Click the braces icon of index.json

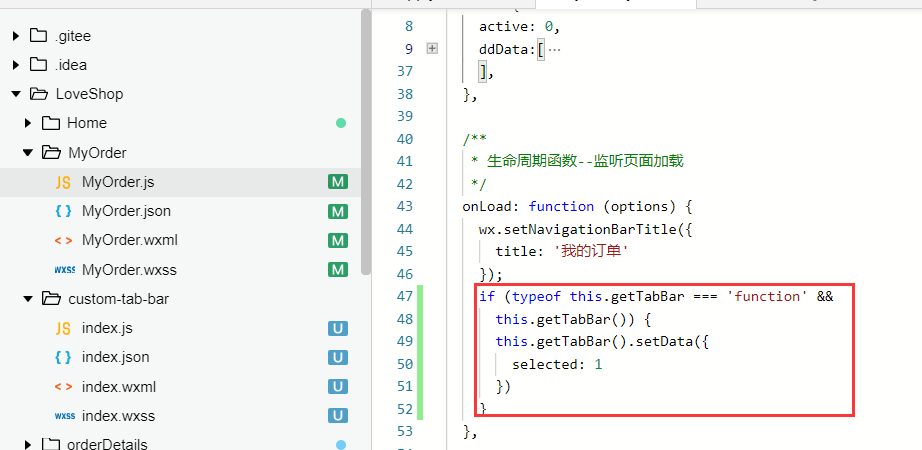(x=63, y=357)
